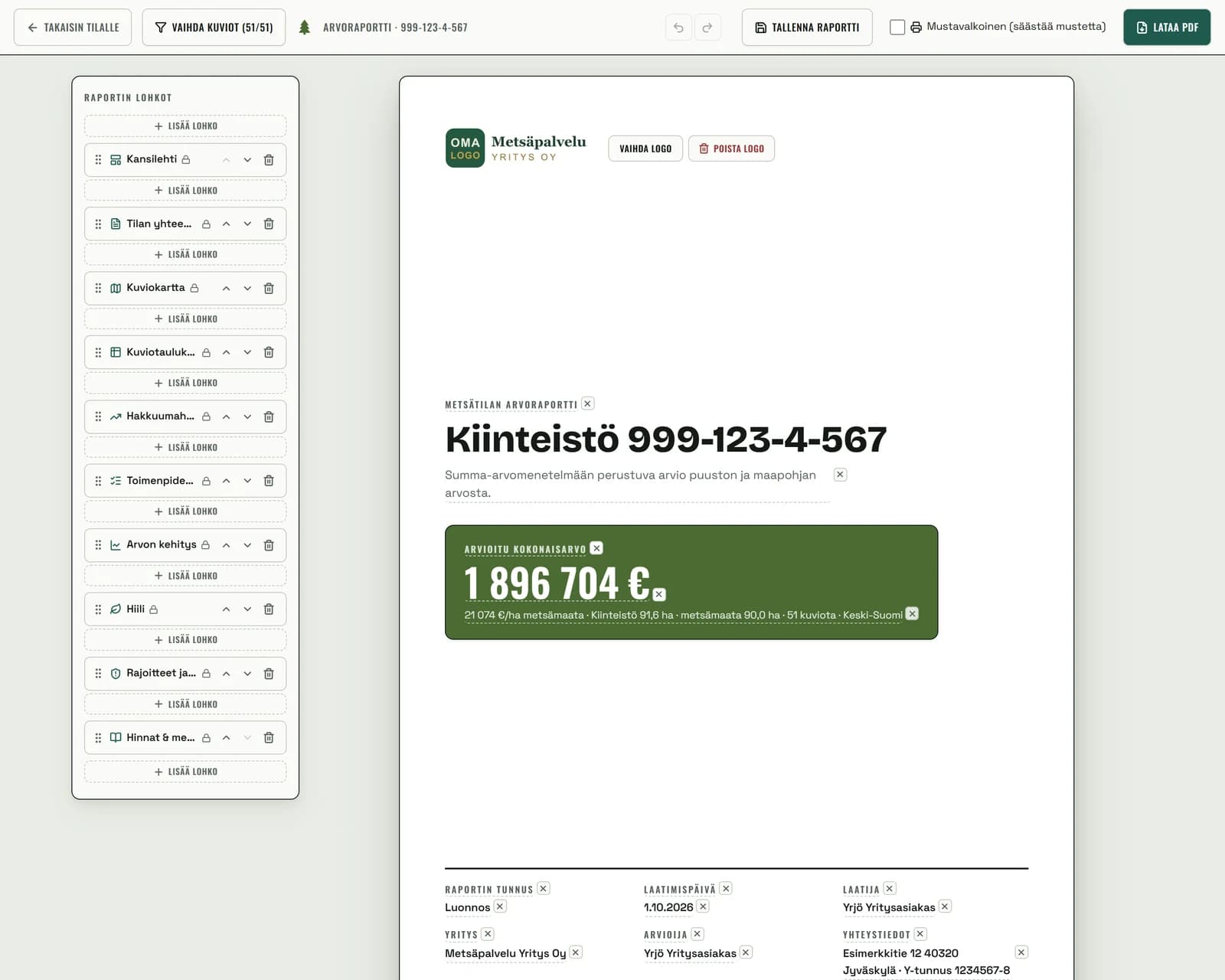Screen dimensions: 1225x980
Task: Select the Rajoitteet ja... section row
Action: 185,674
